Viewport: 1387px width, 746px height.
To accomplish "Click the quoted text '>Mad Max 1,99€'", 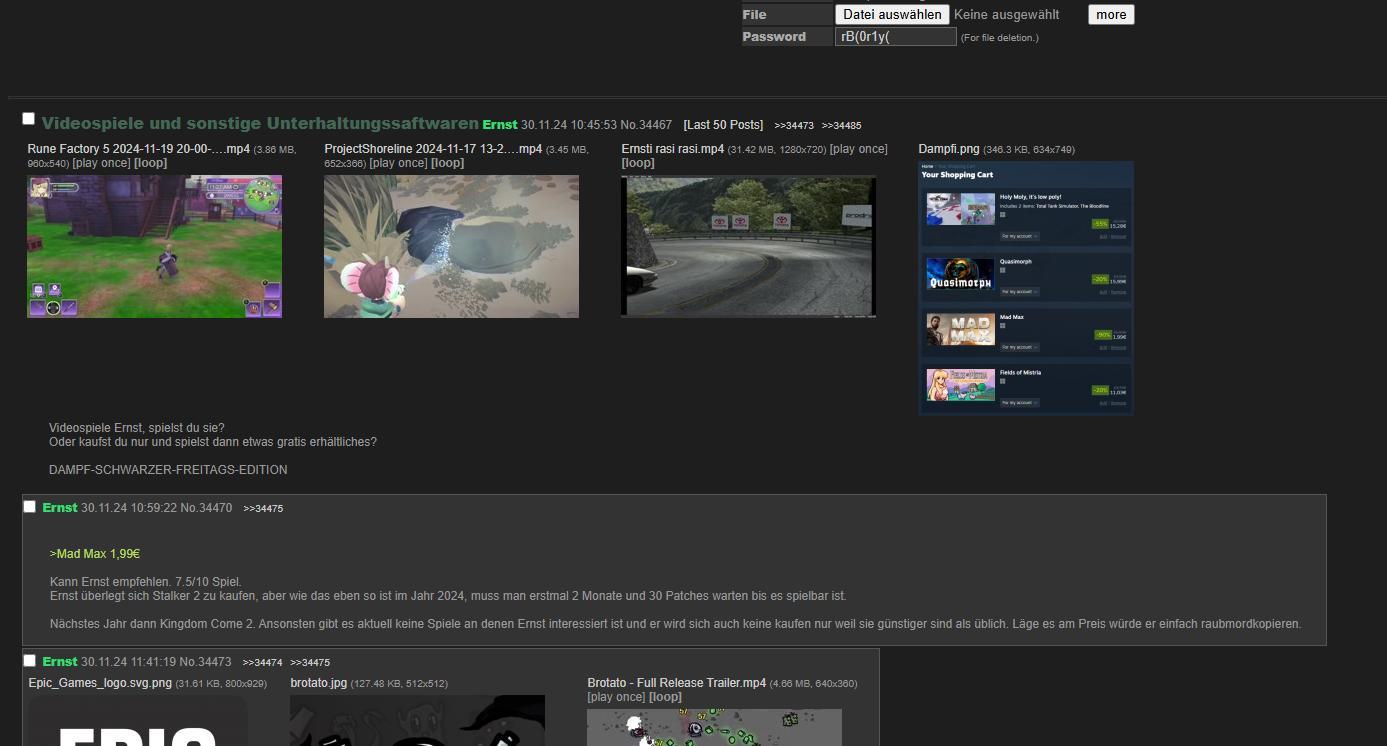I will (x=95, y=554).
